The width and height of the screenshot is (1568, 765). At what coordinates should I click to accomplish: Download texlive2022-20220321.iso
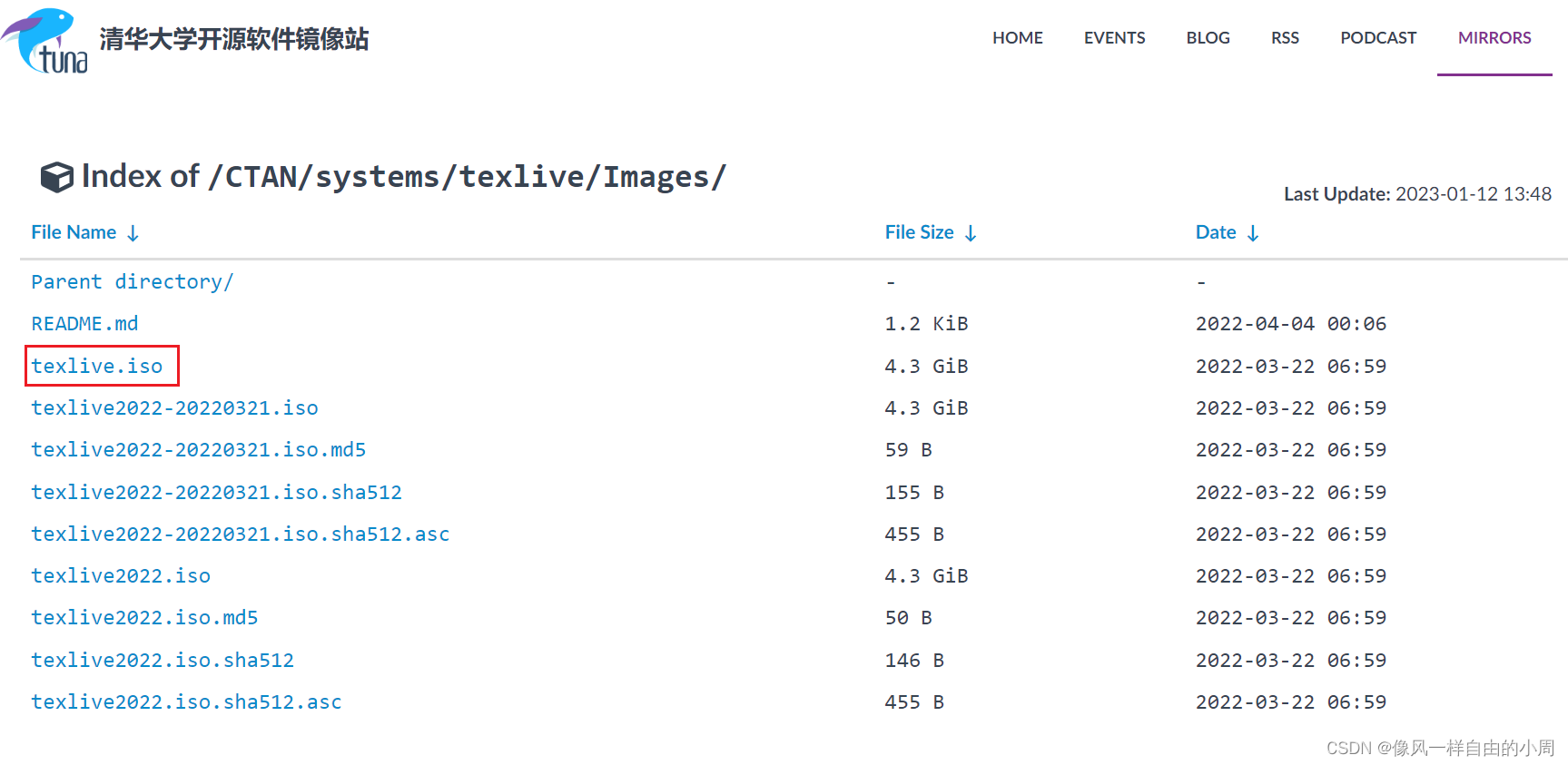174,408
